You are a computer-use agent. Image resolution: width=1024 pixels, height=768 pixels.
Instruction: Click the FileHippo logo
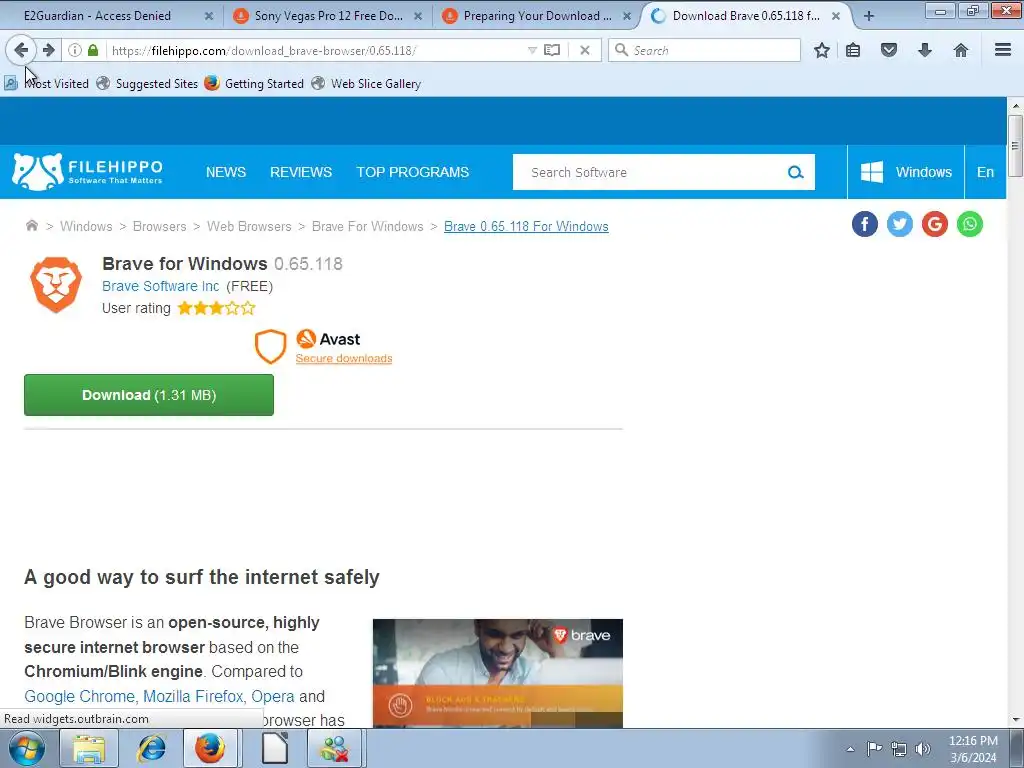pyautogui.click(x=88, y=172)
